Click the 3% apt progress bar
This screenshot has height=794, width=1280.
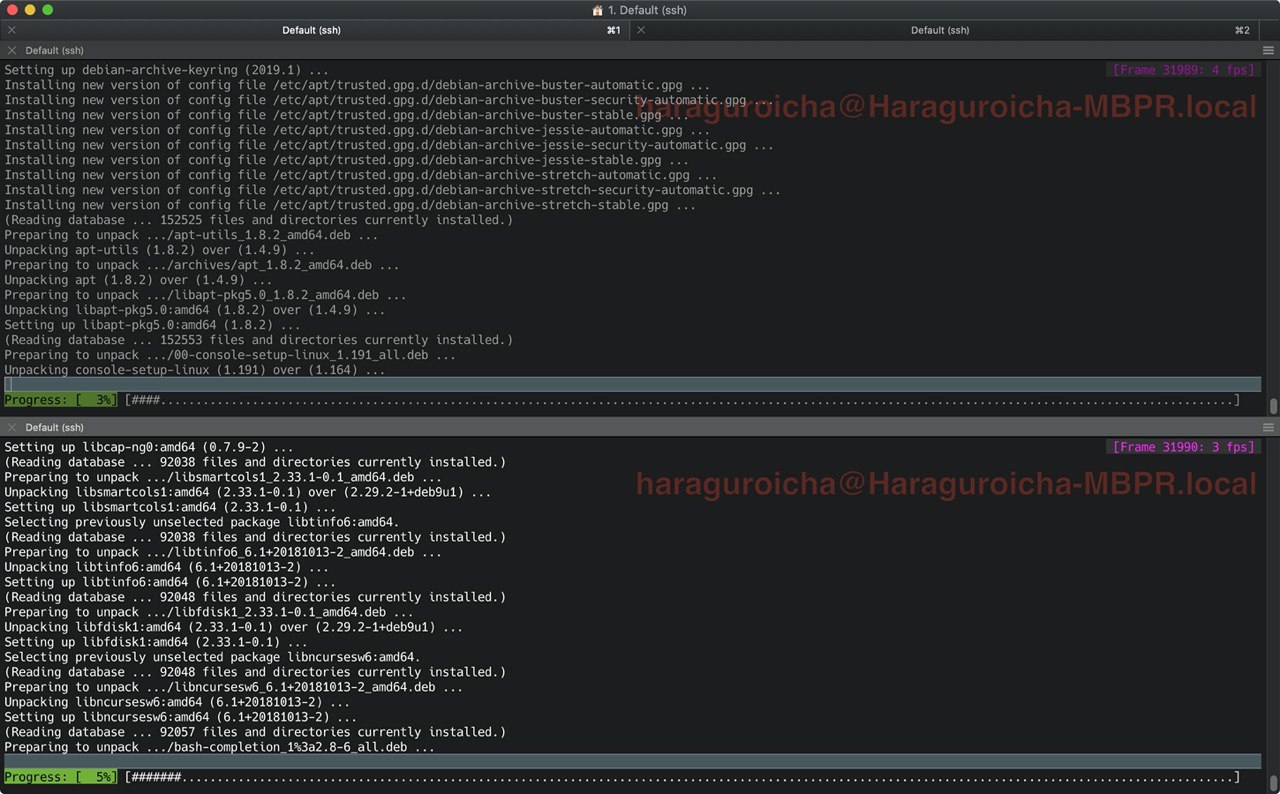682,400
